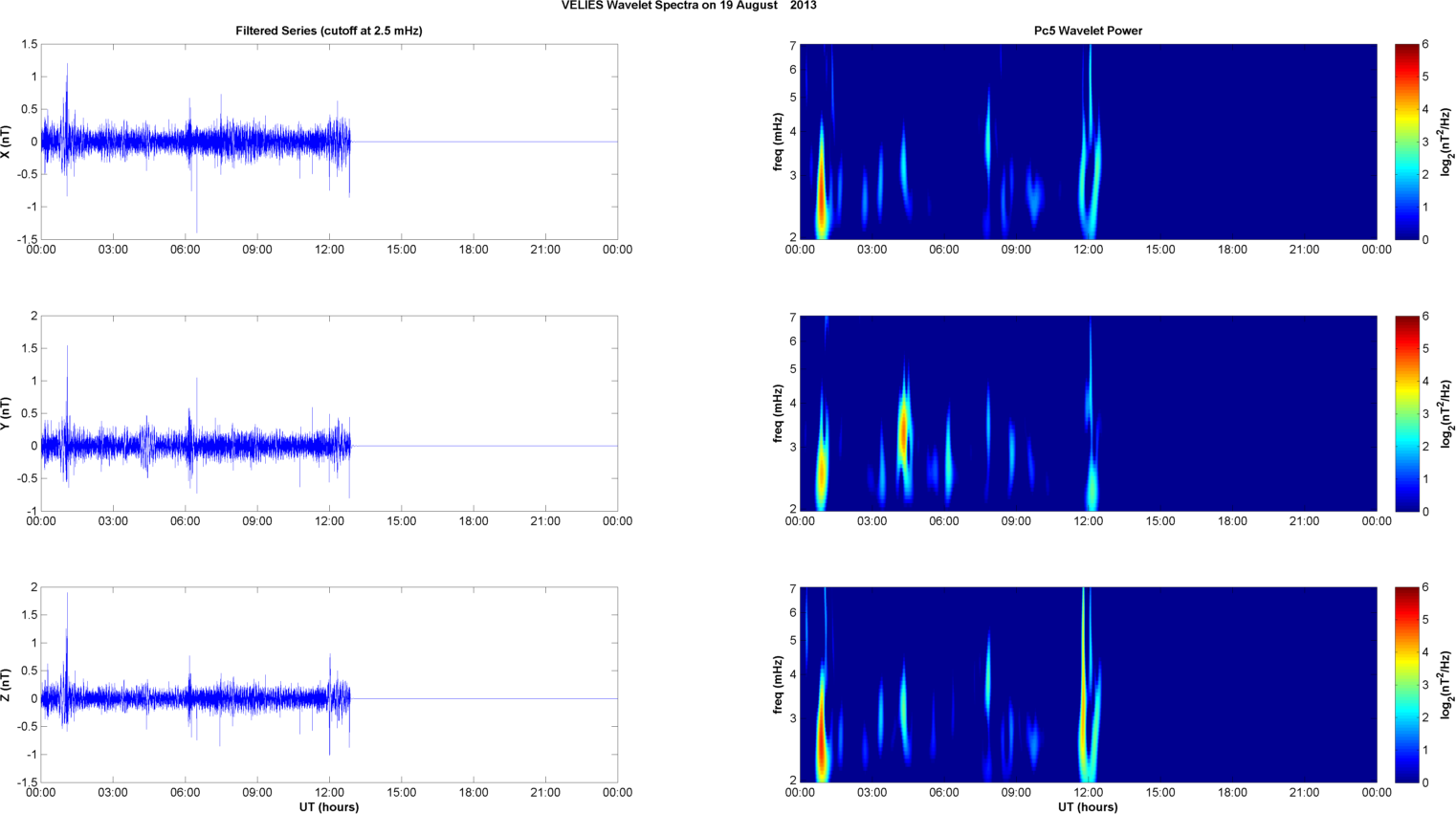Click 'freq (mHz)' label of the bottom spectrogram

pos(778,685)
